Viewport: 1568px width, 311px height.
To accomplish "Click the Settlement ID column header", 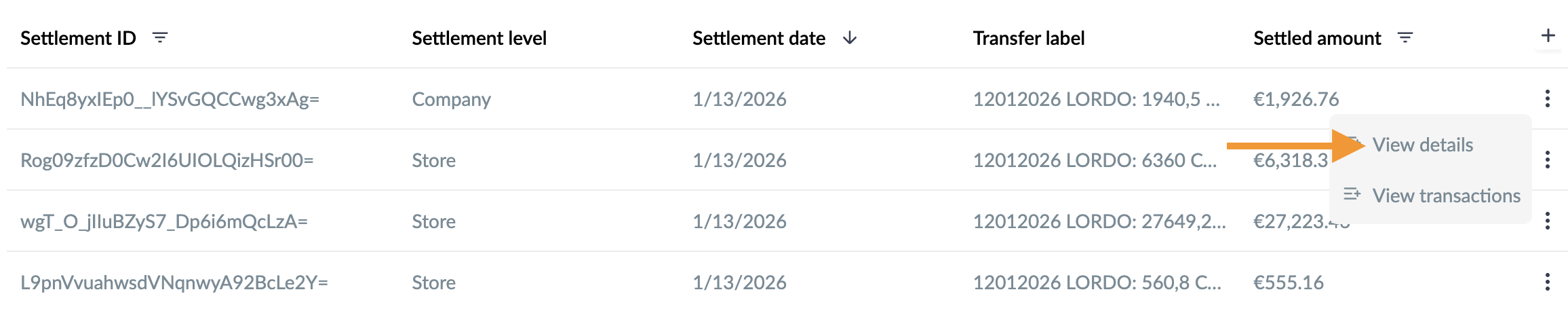I will point(78,38).
